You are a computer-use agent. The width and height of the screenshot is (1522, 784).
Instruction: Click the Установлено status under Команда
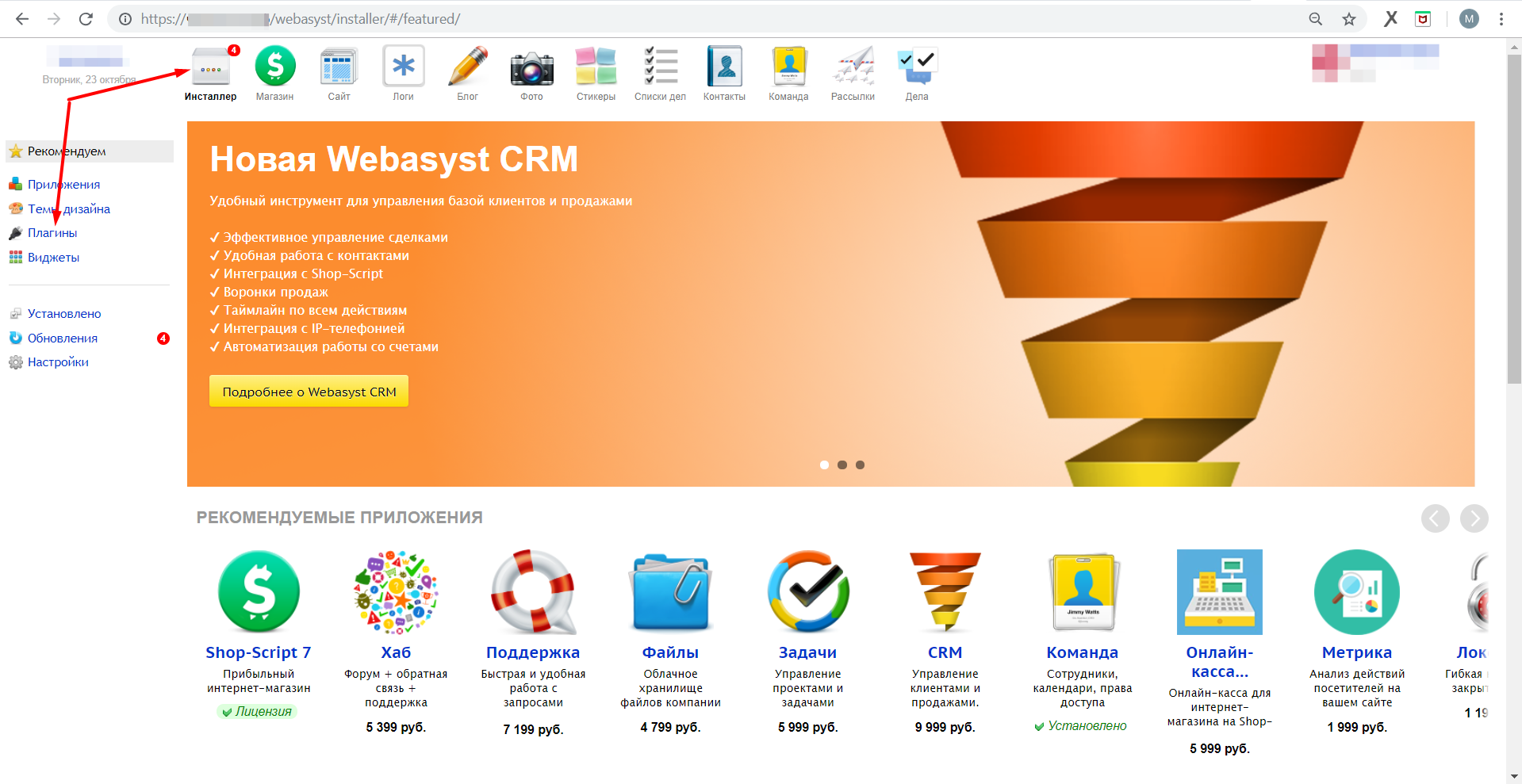point(1080,726)
